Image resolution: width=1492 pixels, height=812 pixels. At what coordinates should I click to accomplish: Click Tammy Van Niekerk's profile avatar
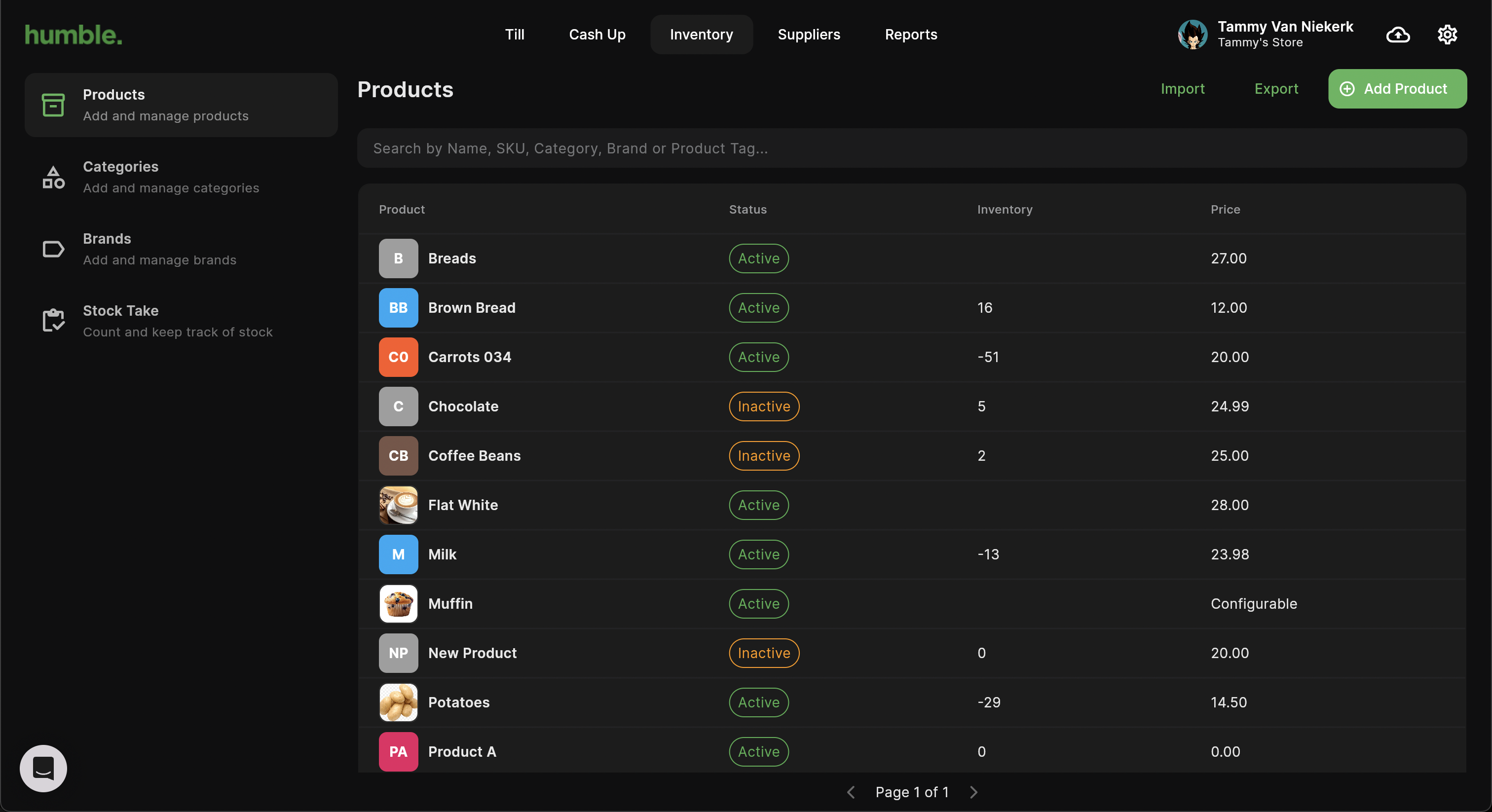pyautogui.click(x=1192, y=34)
